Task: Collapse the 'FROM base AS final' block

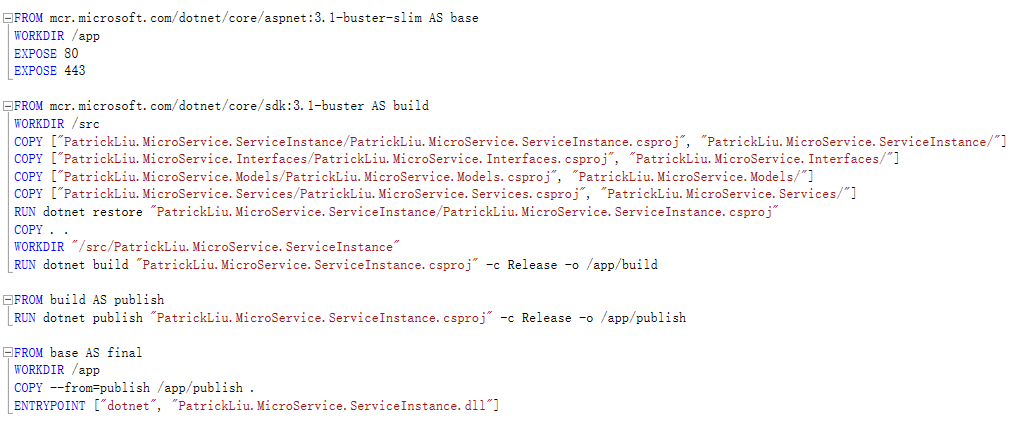Action: 8,353
